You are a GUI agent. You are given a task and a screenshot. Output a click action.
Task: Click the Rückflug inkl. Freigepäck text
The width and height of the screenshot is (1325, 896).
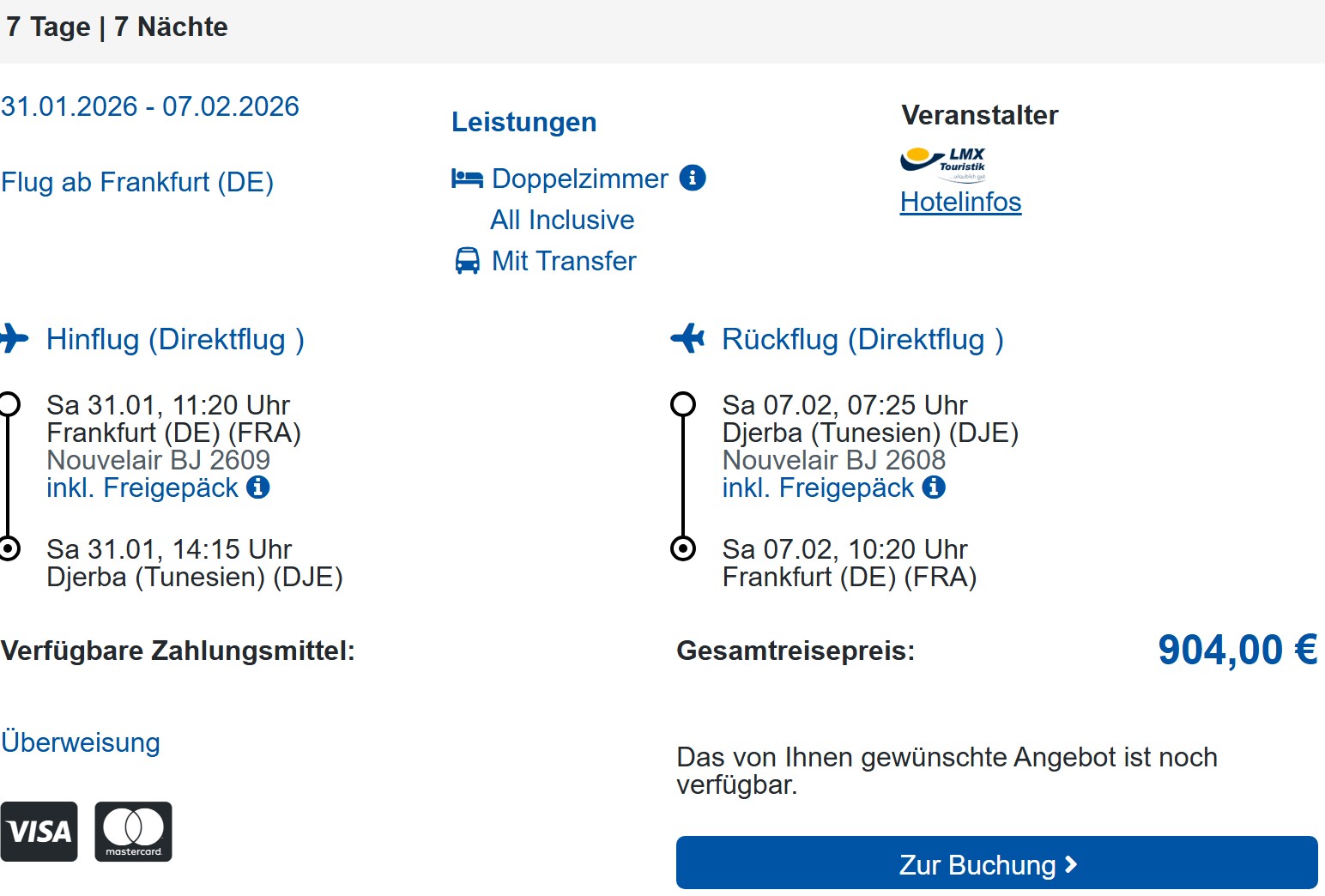(x=817, y=487)
